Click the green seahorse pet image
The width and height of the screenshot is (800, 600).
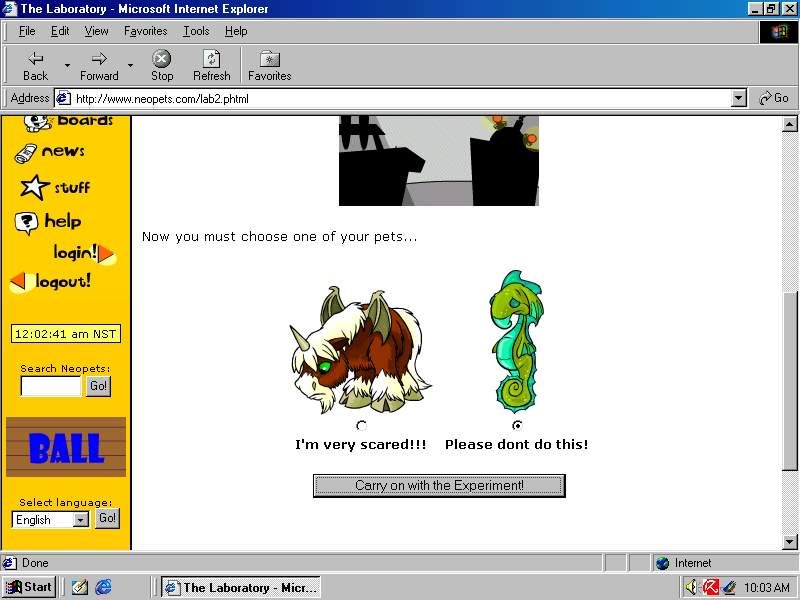tap(516, 341)
